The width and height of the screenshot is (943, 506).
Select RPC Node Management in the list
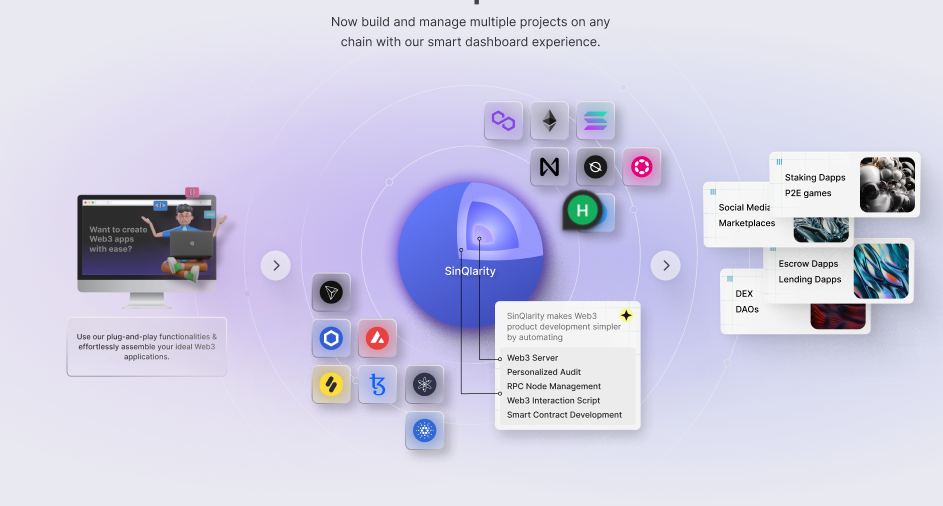coord(554,386)
